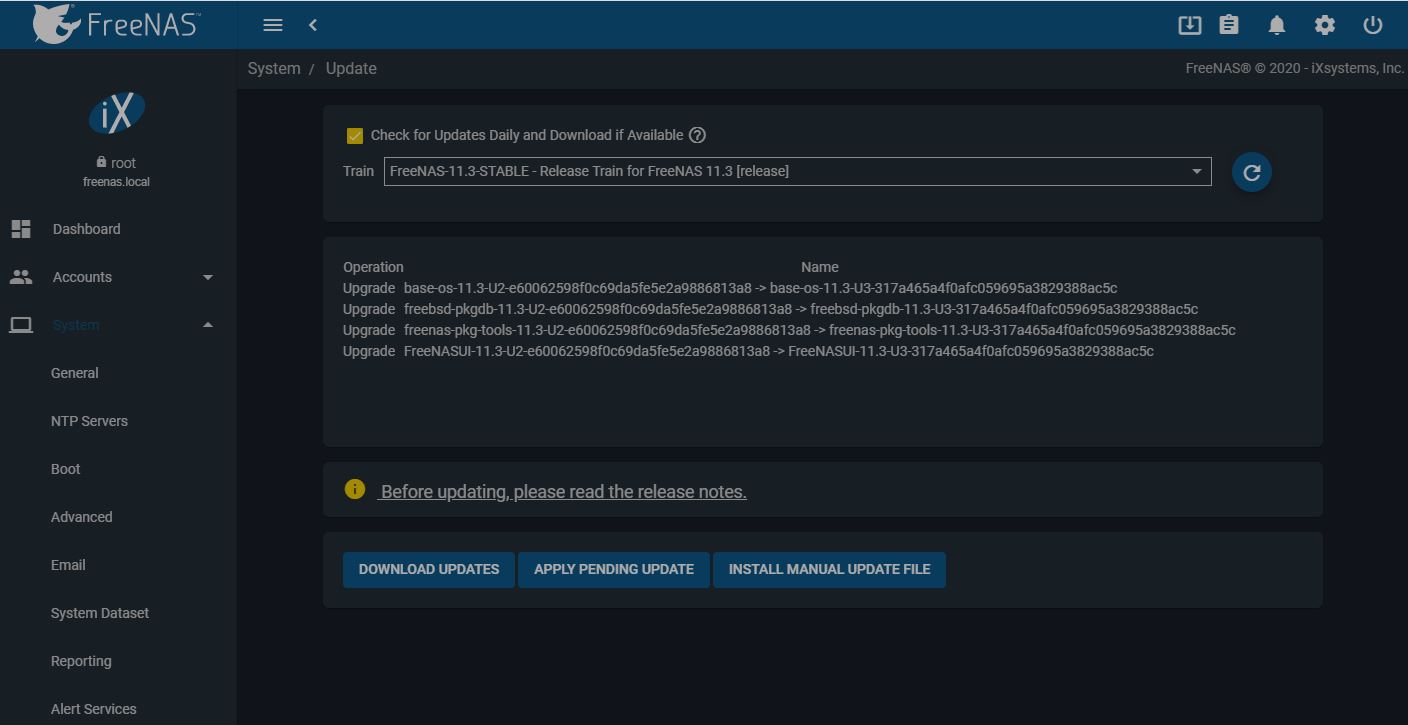Open the NTP Servers page
The width and height of the screenshot is (1408, 725).
pyautogui.click(x=89, y=421)
